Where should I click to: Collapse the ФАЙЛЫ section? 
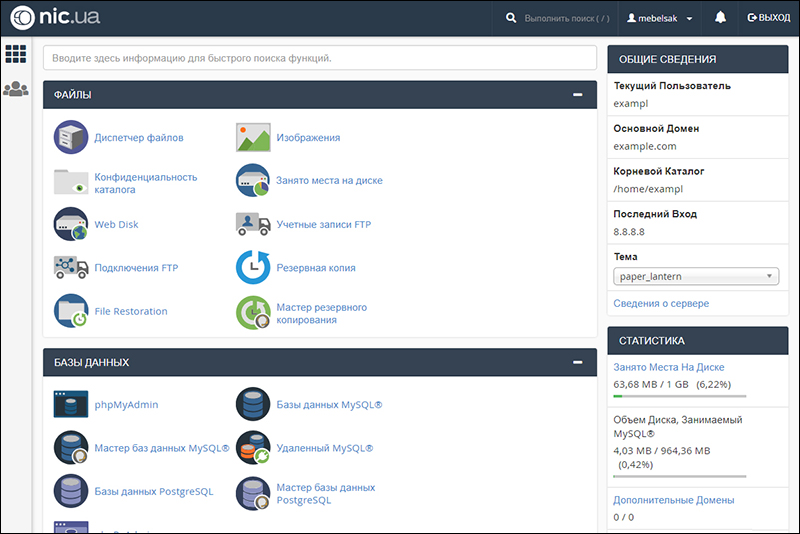[x=577, y=95]
